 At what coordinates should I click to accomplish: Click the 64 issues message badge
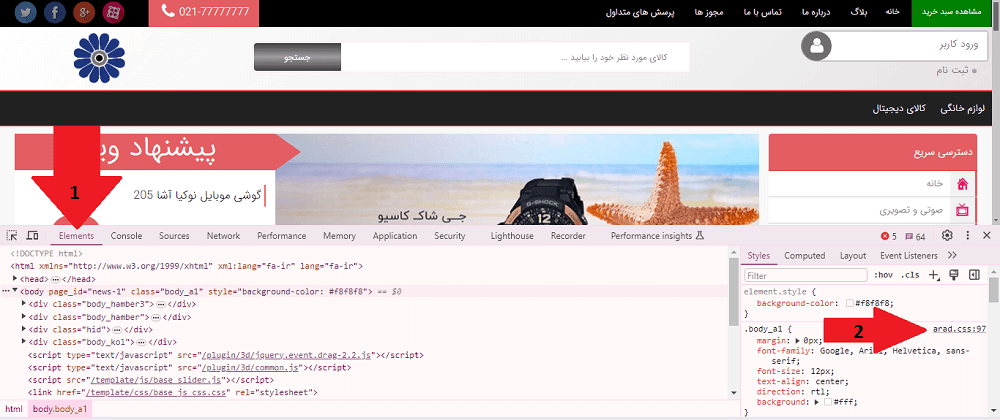915,236
